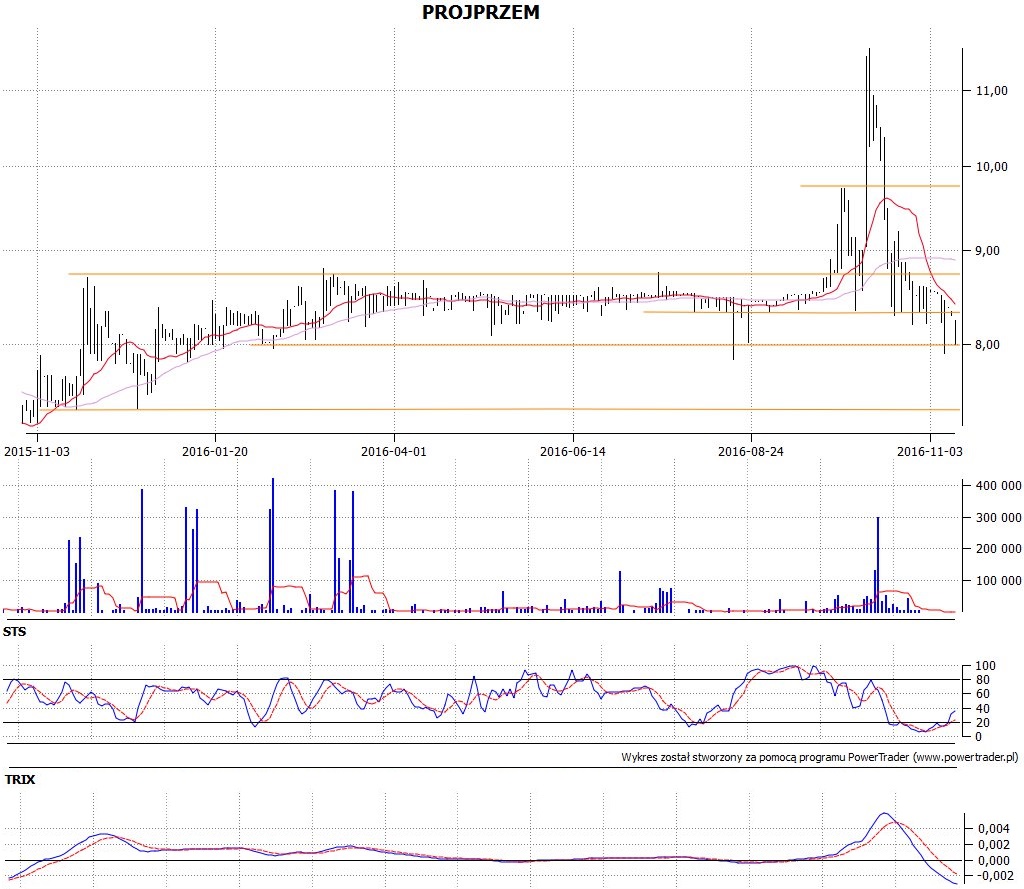Viewport: 1024px width, 889px height.
Task: Click the 2016-01-20 date label
Action: [215, 451]
